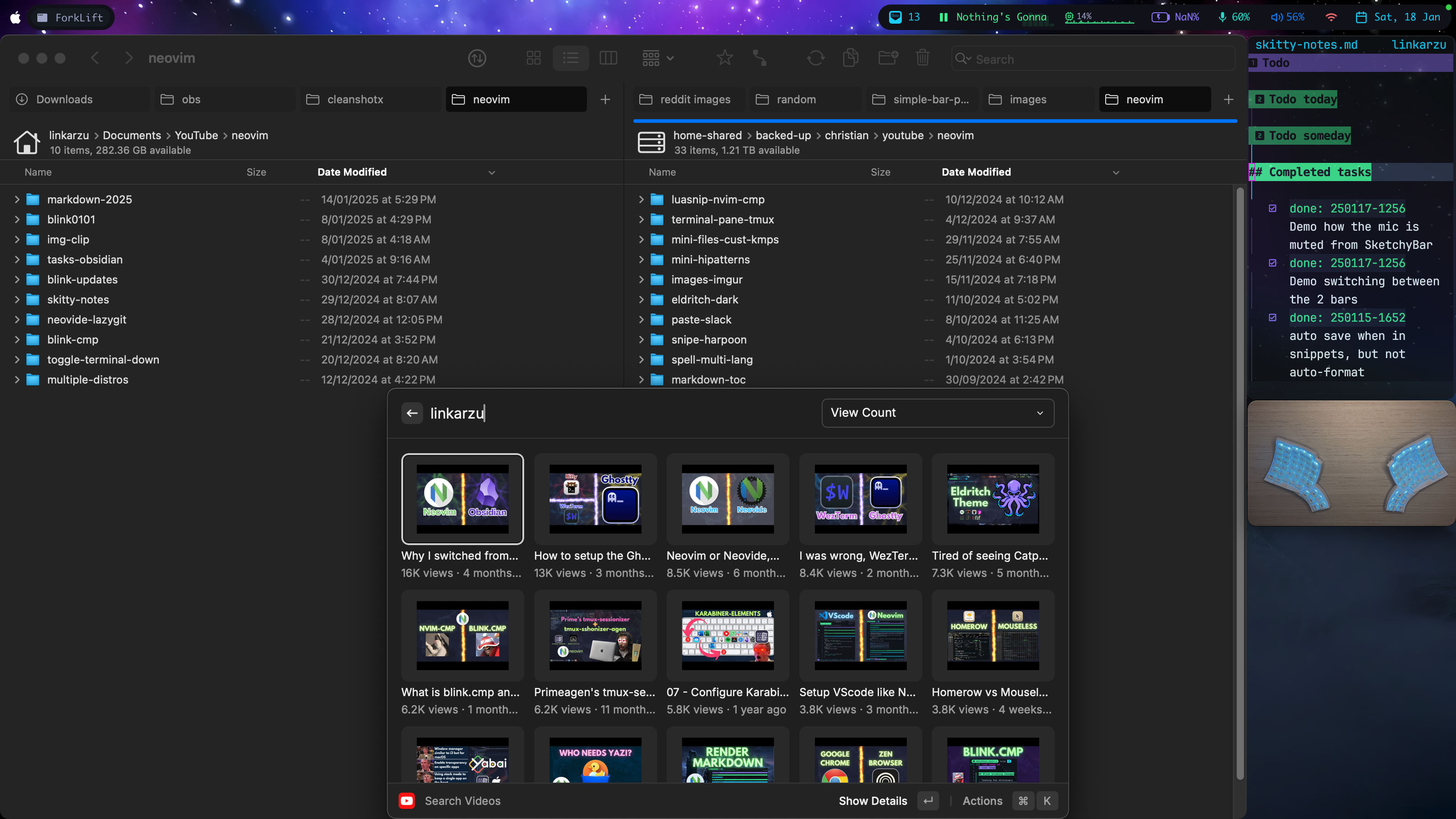1456x819 pixels.
Task: Click the trash delete icon
Action: point(922,58)
